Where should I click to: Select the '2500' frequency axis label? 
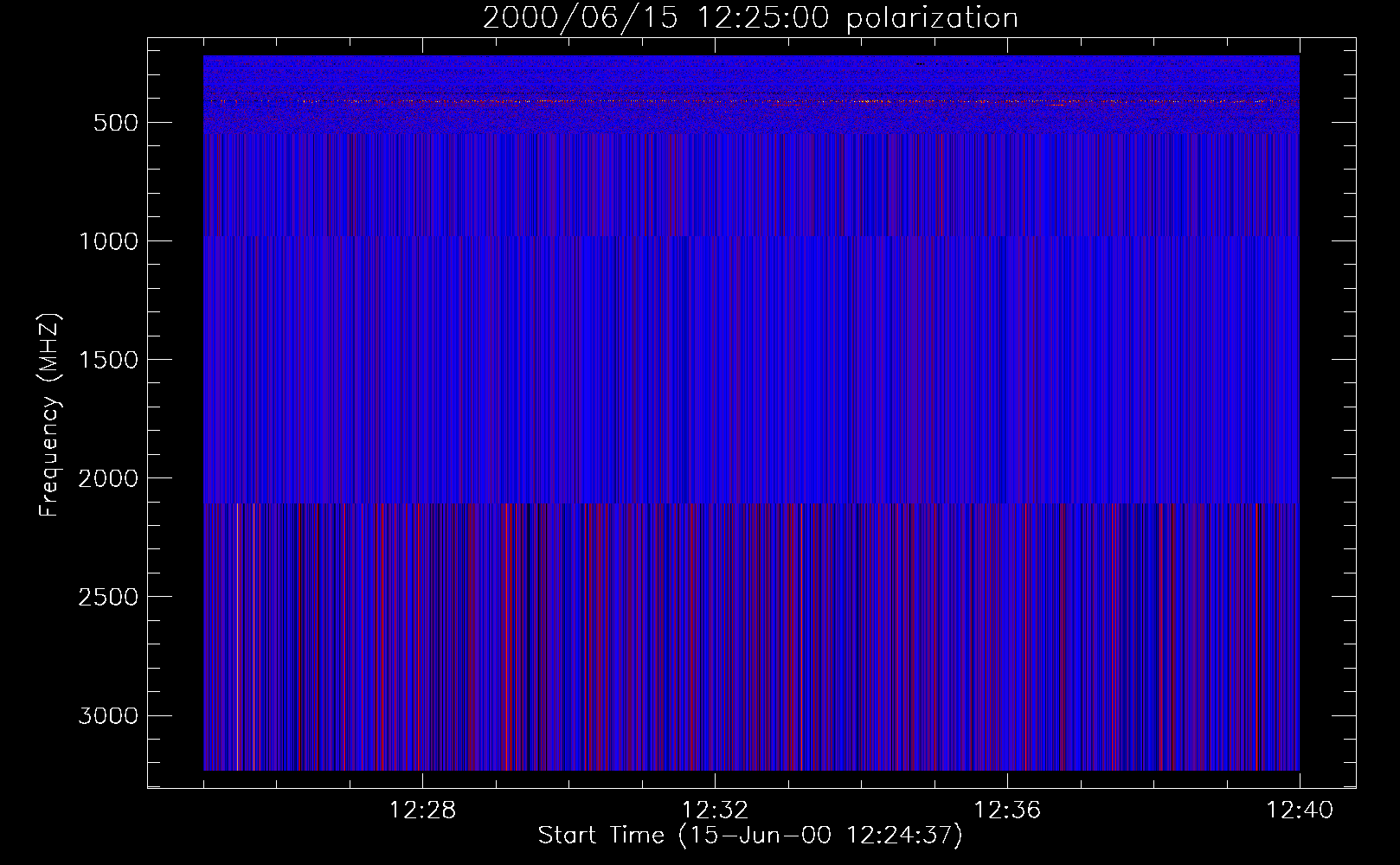click(108, 597)
